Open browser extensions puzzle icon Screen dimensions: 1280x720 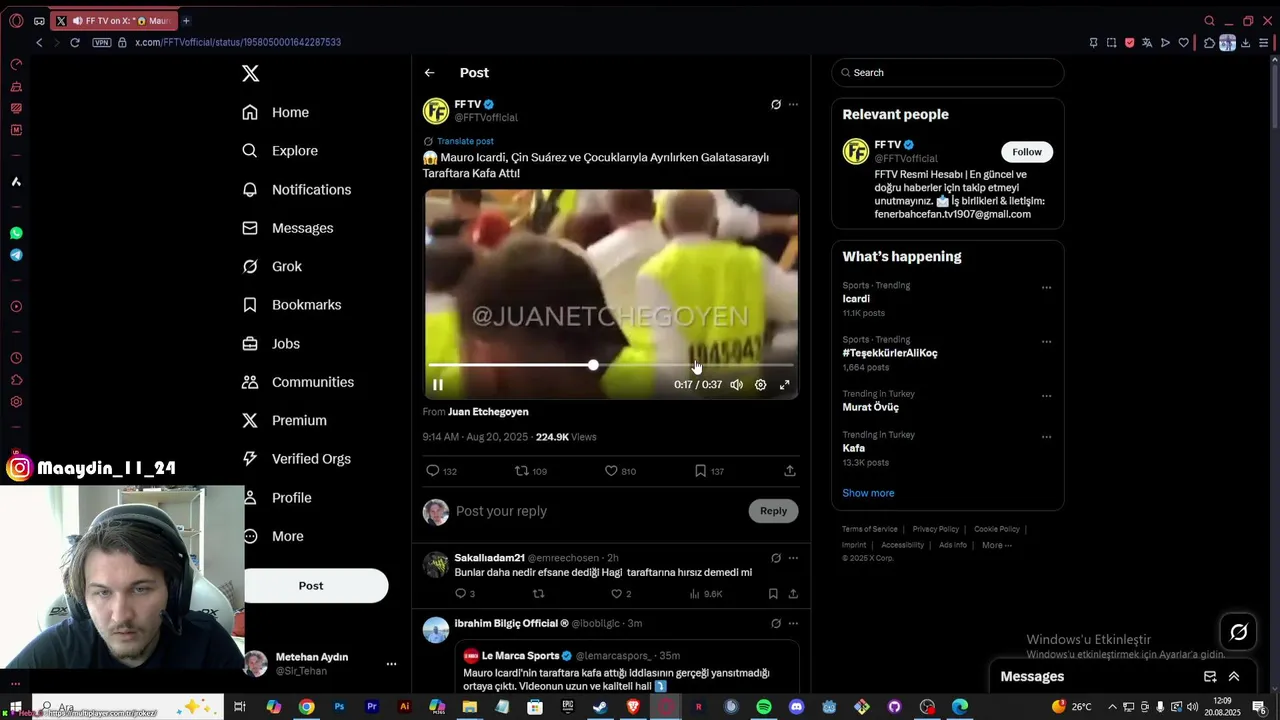[1209, 43]
